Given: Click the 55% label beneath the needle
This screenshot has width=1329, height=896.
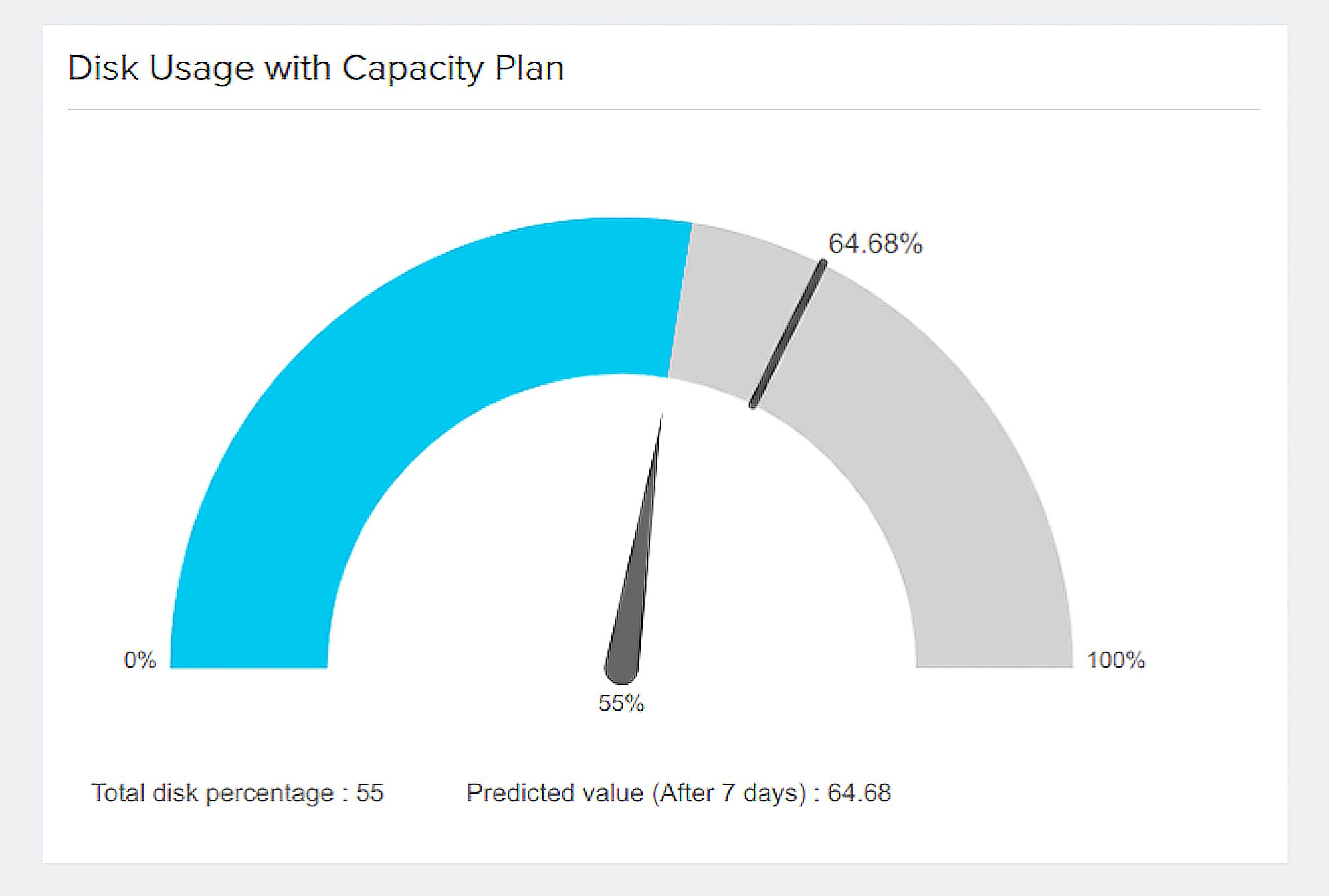Looking at the screenshot, I should 621,703.
